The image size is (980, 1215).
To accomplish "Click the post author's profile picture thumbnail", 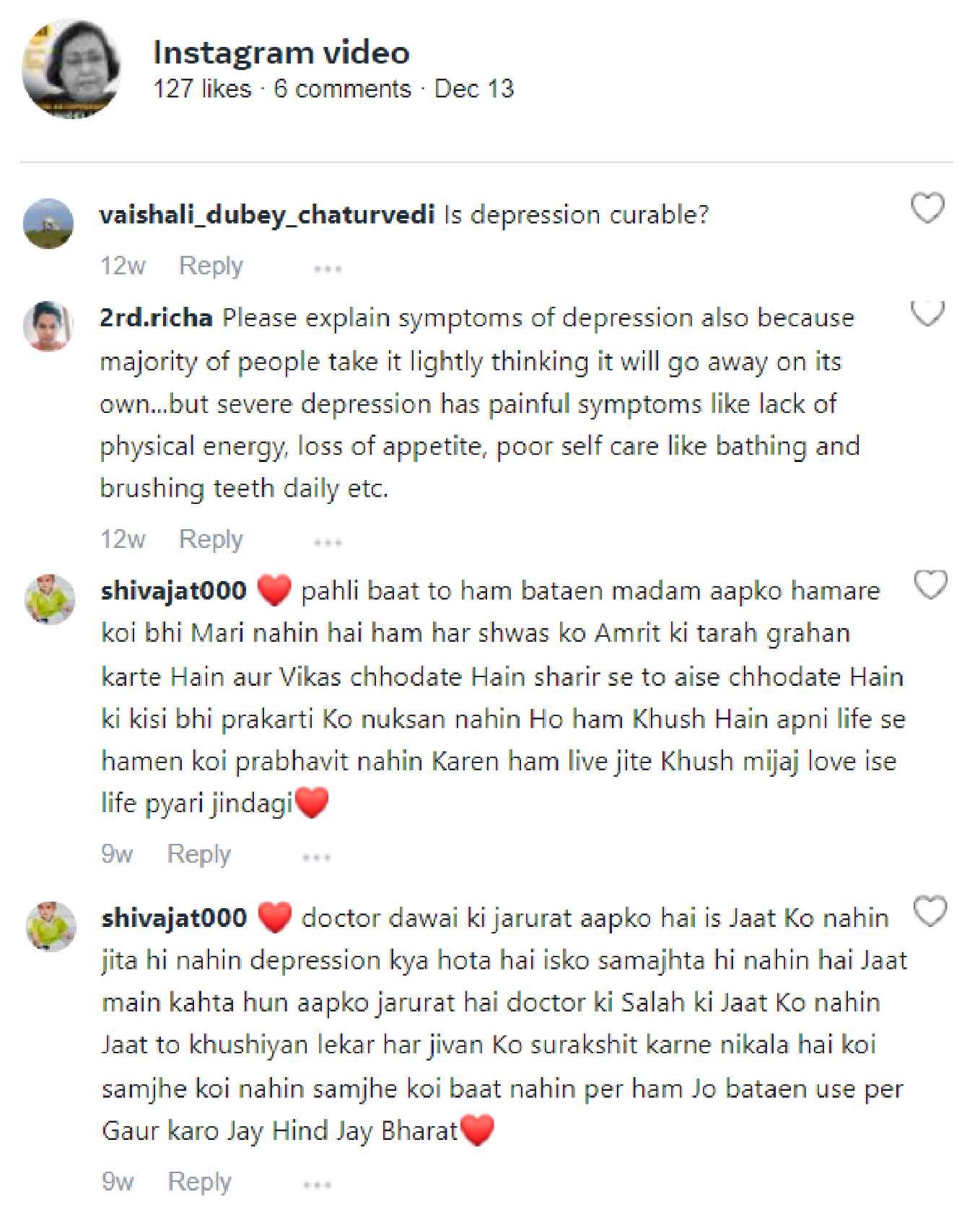I will click(x=71, y=69).
